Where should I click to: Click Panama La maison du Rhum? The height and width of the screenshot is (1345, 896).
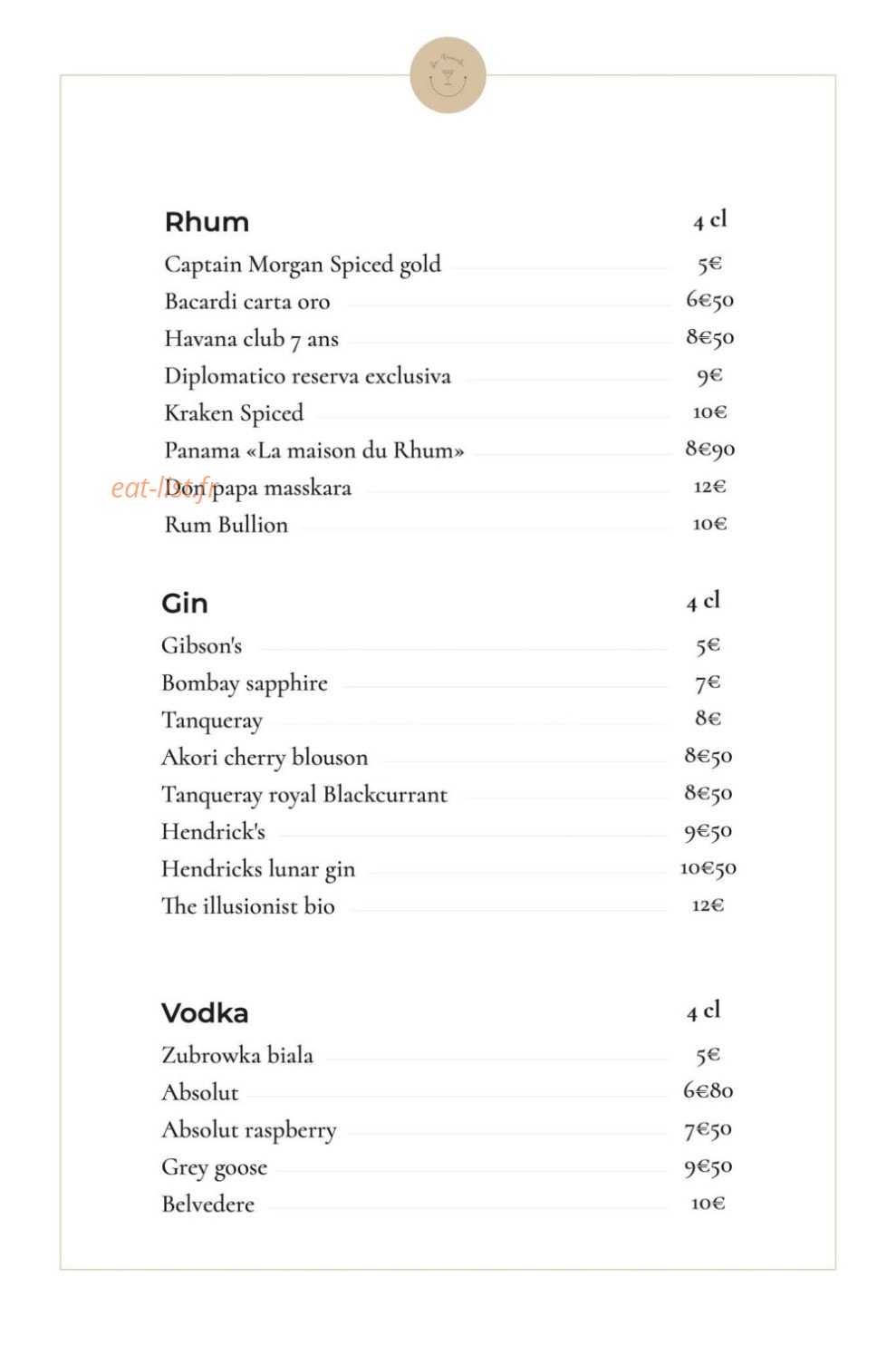click(x=313, y=450)
